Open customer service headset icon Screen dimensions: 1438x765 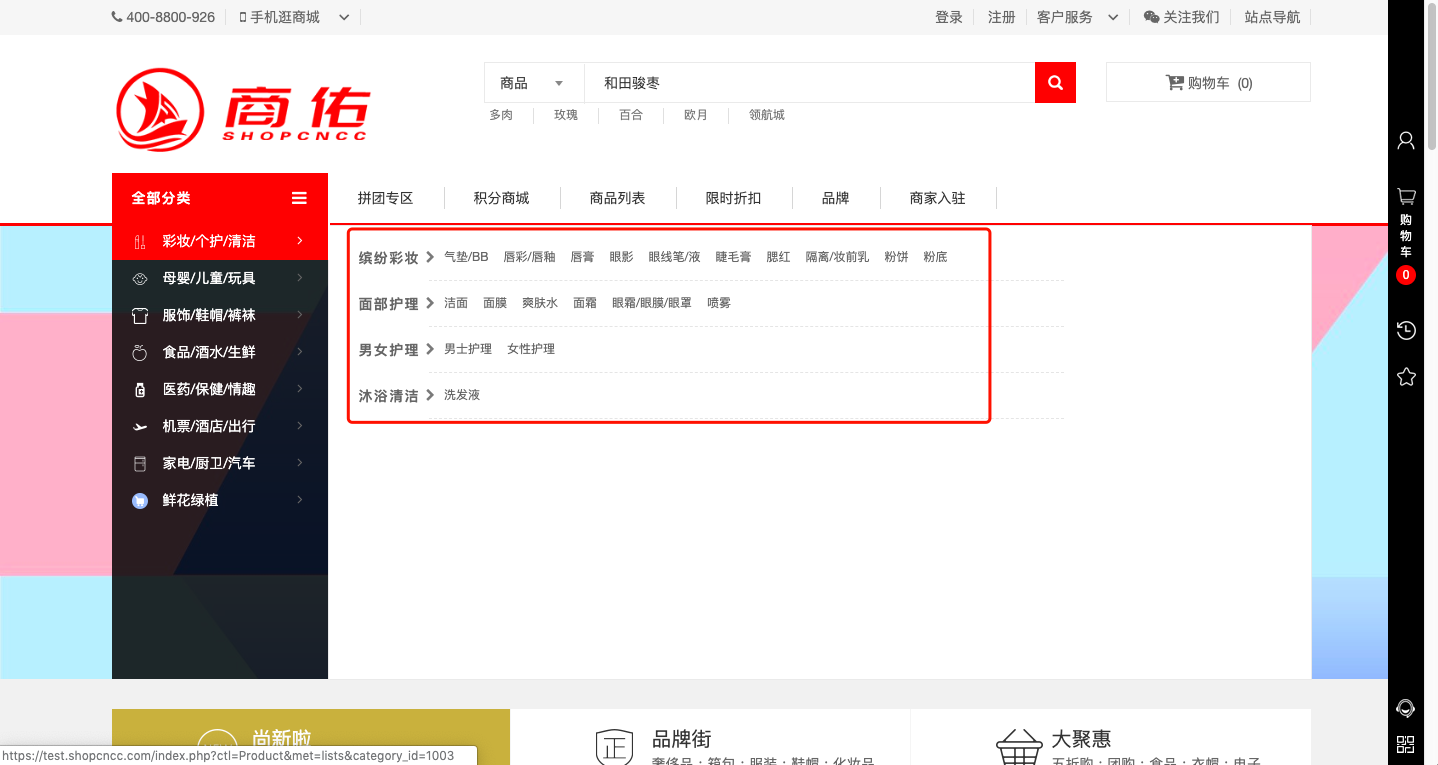pos(1406,709)
